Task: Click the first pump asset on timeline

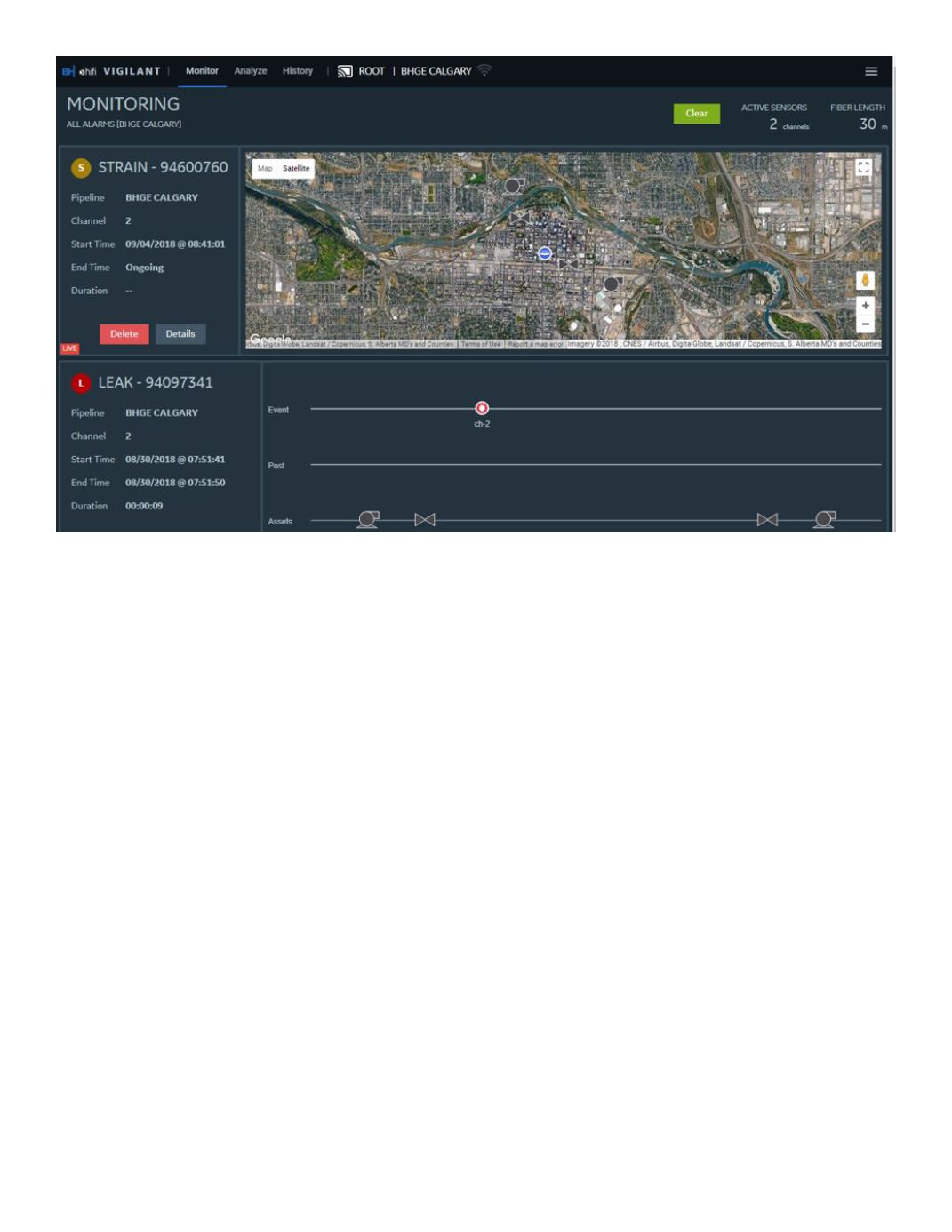Action: click(x=368, y=520)
